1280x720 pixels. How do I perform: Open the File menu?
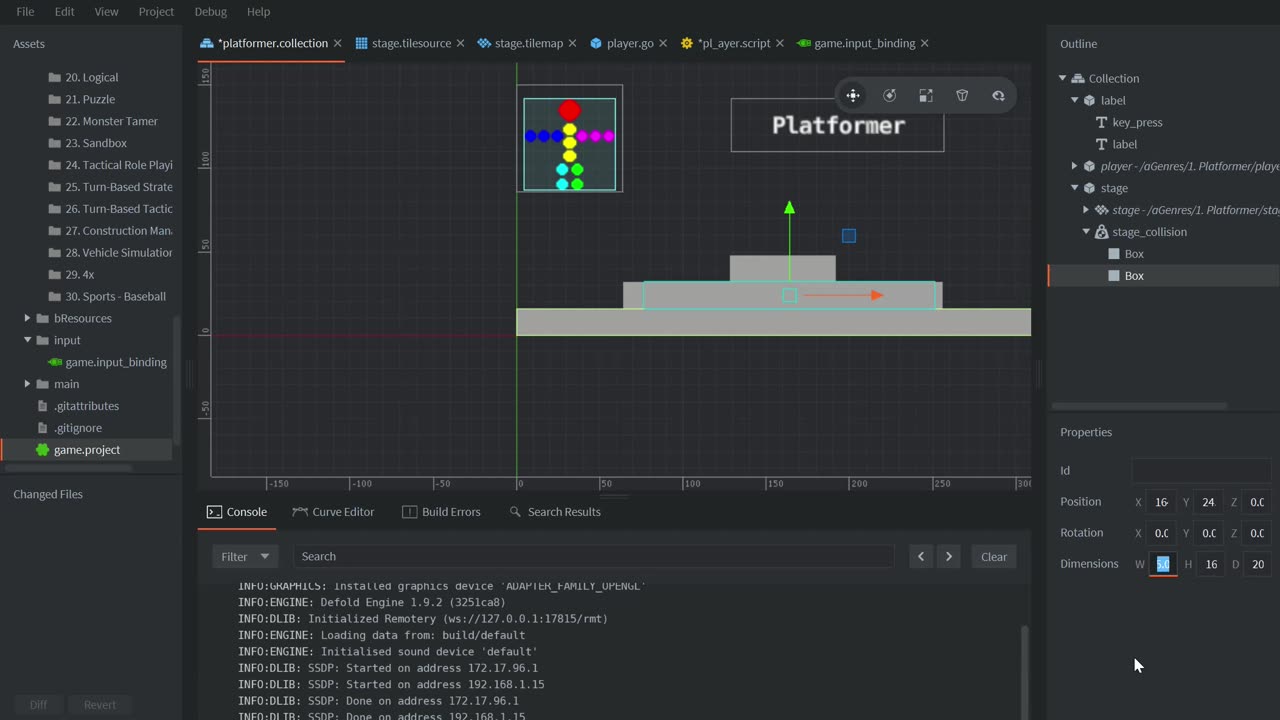point(25,12)
